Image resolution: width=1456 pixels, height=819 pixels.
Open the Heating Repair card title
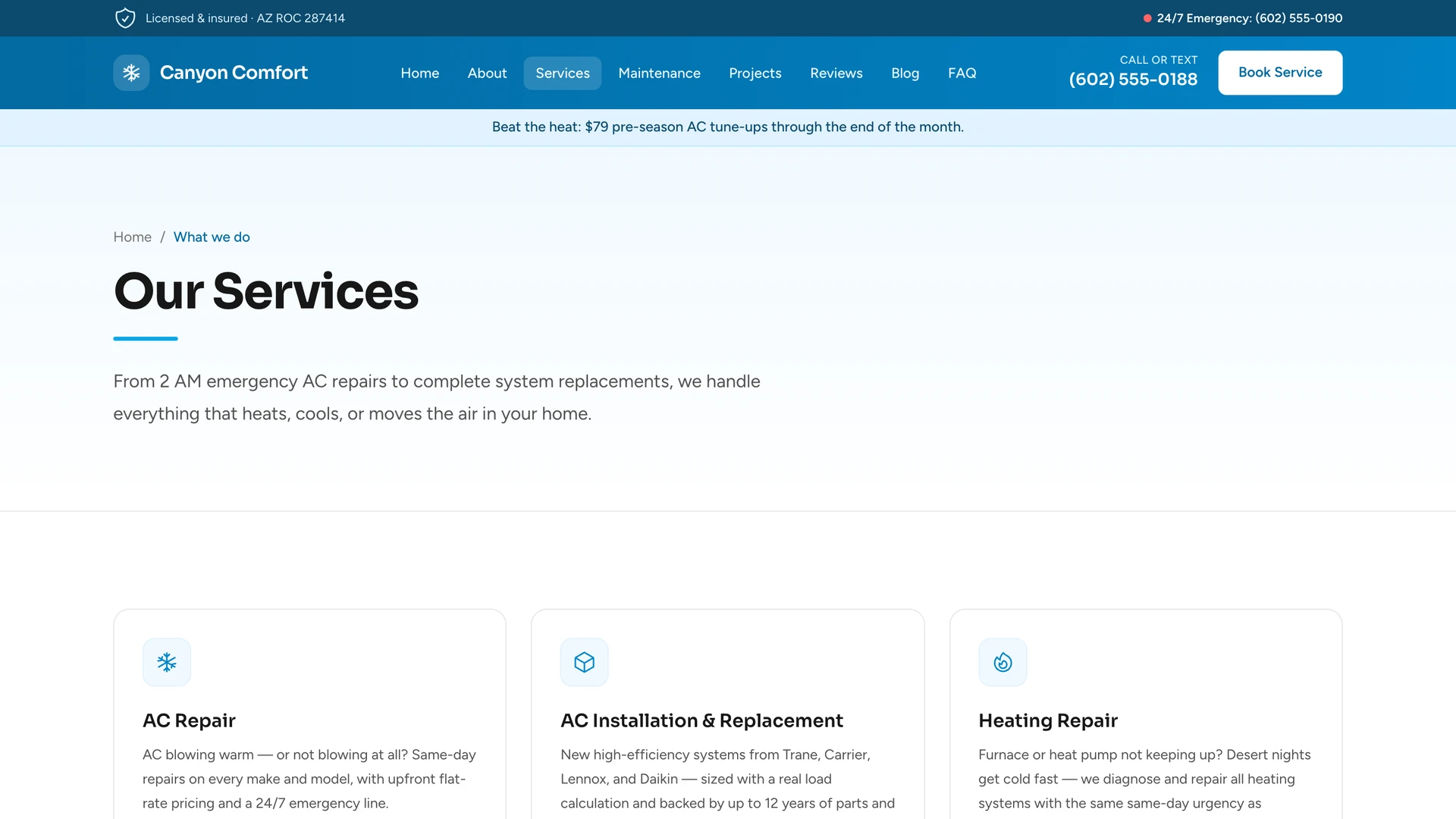pos(1048,720)
